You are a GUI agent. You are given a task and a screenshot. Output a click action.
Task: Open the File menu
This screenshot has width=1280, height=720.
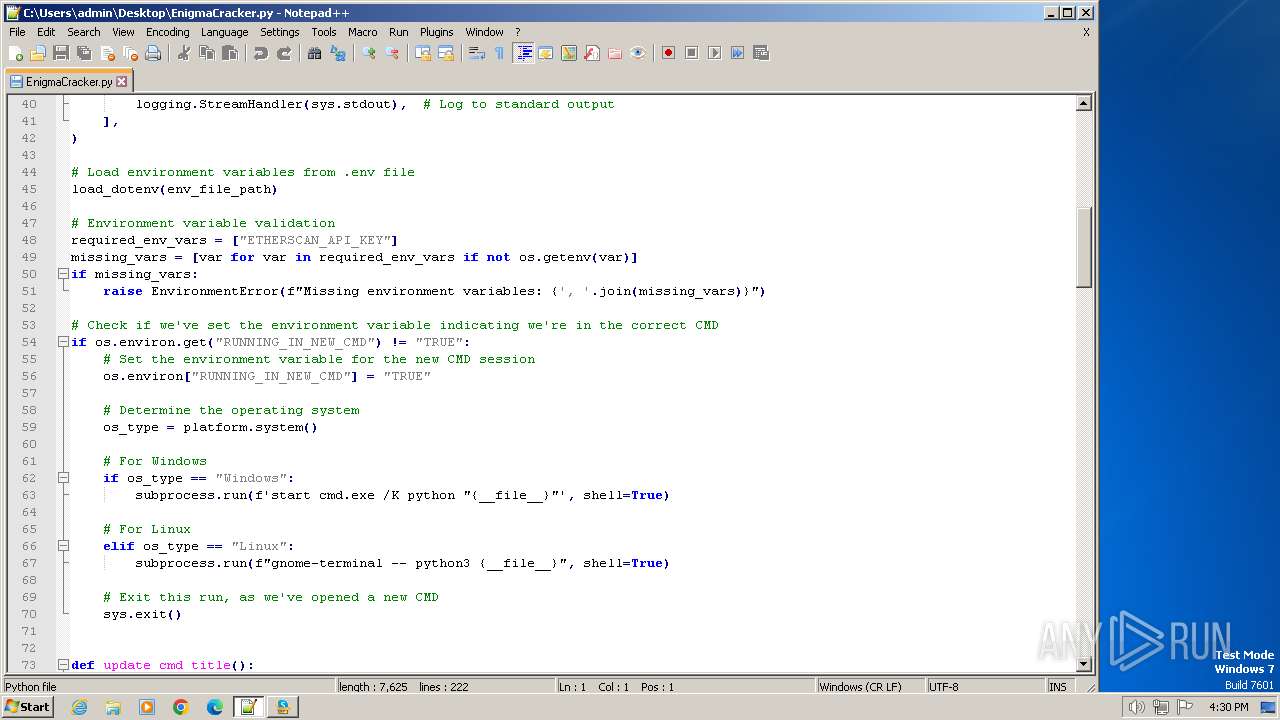pos(17,32)
